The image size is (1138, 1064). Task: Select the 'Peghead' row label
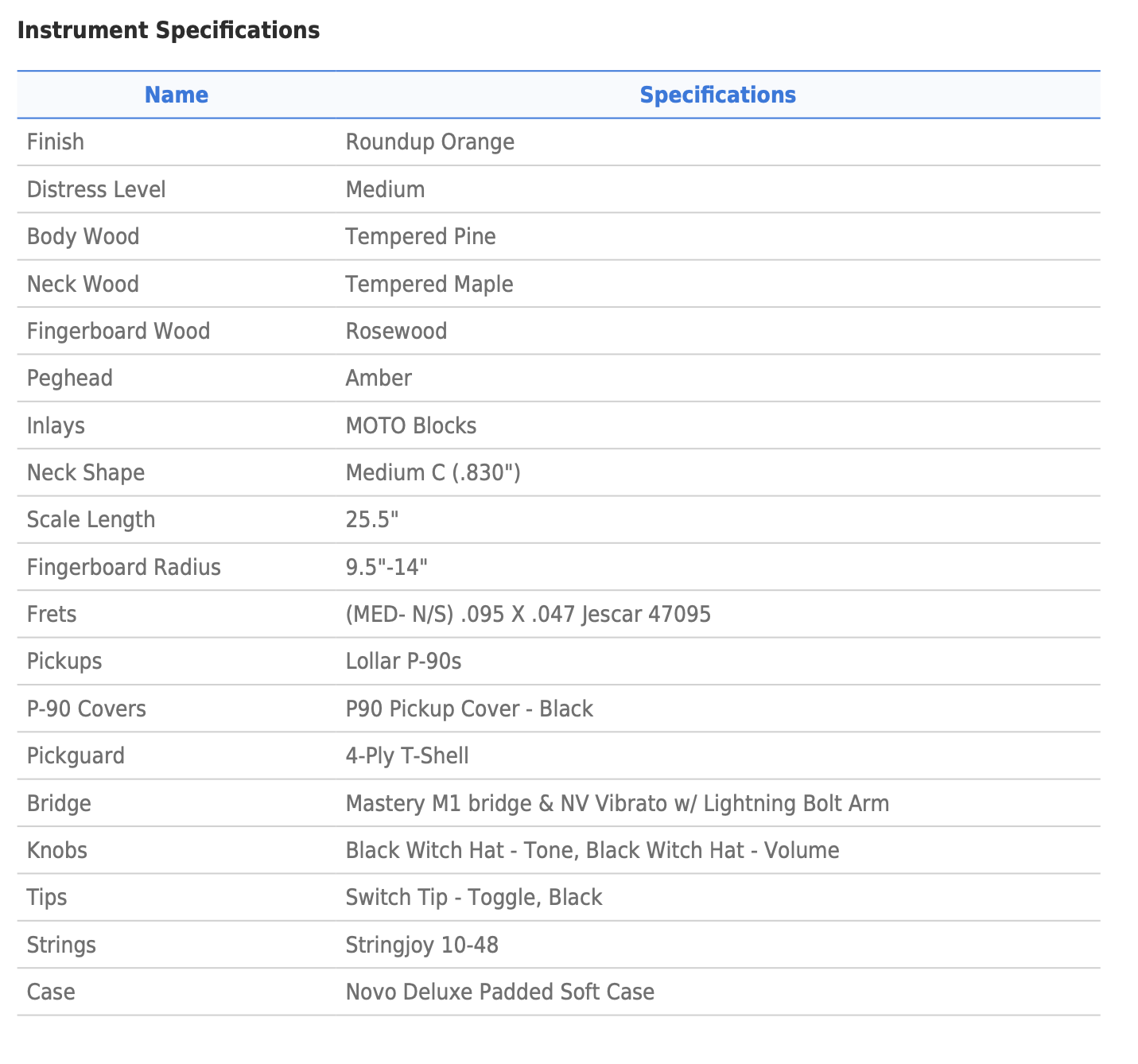click(x=70, y=378)
